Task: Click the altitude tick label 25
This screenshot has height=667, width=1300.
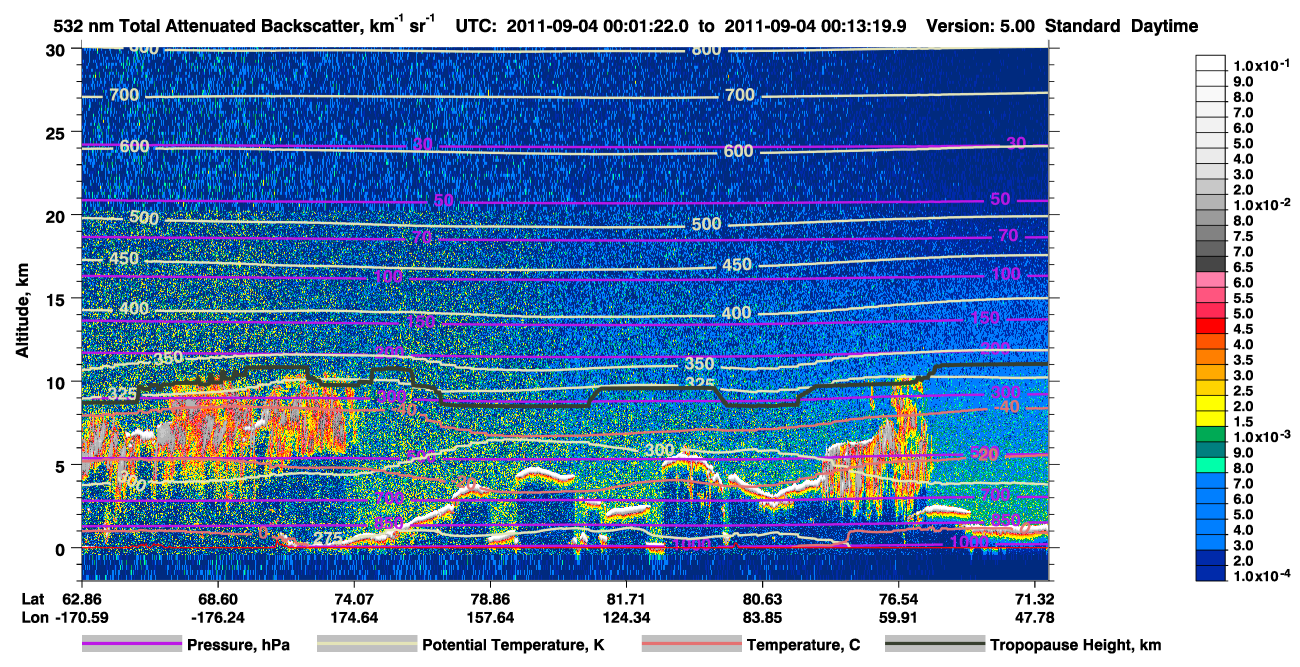Action: click(x=58, y=133)
